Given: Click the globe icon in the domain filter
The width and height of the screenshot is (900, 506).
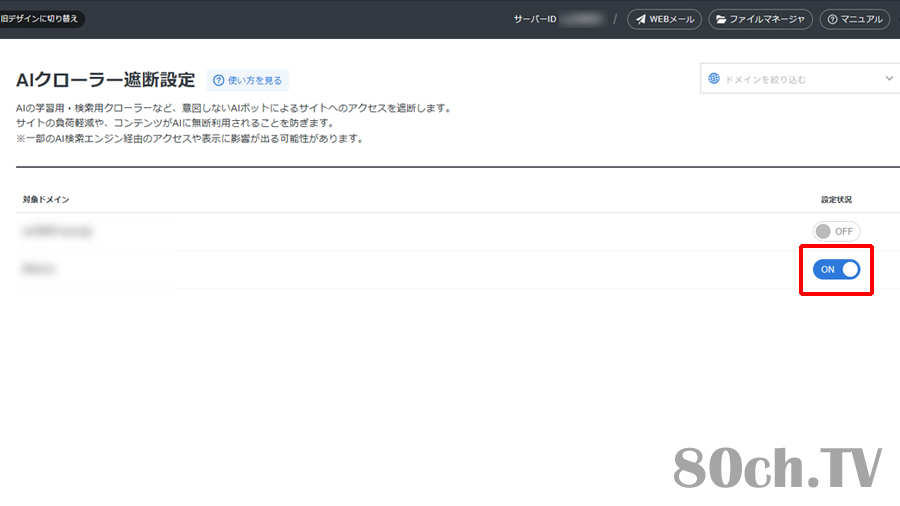Looking at the screenshot, I should pyautogui.click(x=714, y=79).
